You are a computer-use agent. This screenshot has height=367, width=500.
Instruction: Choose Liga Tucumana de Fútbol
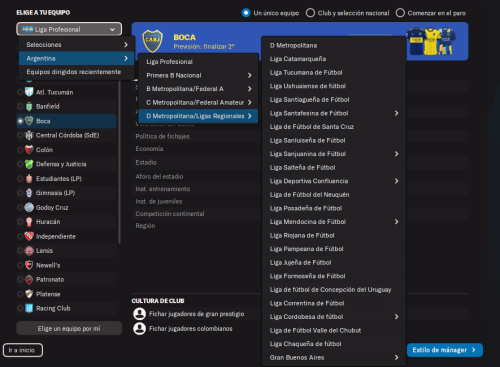click(x=334, y=72)
